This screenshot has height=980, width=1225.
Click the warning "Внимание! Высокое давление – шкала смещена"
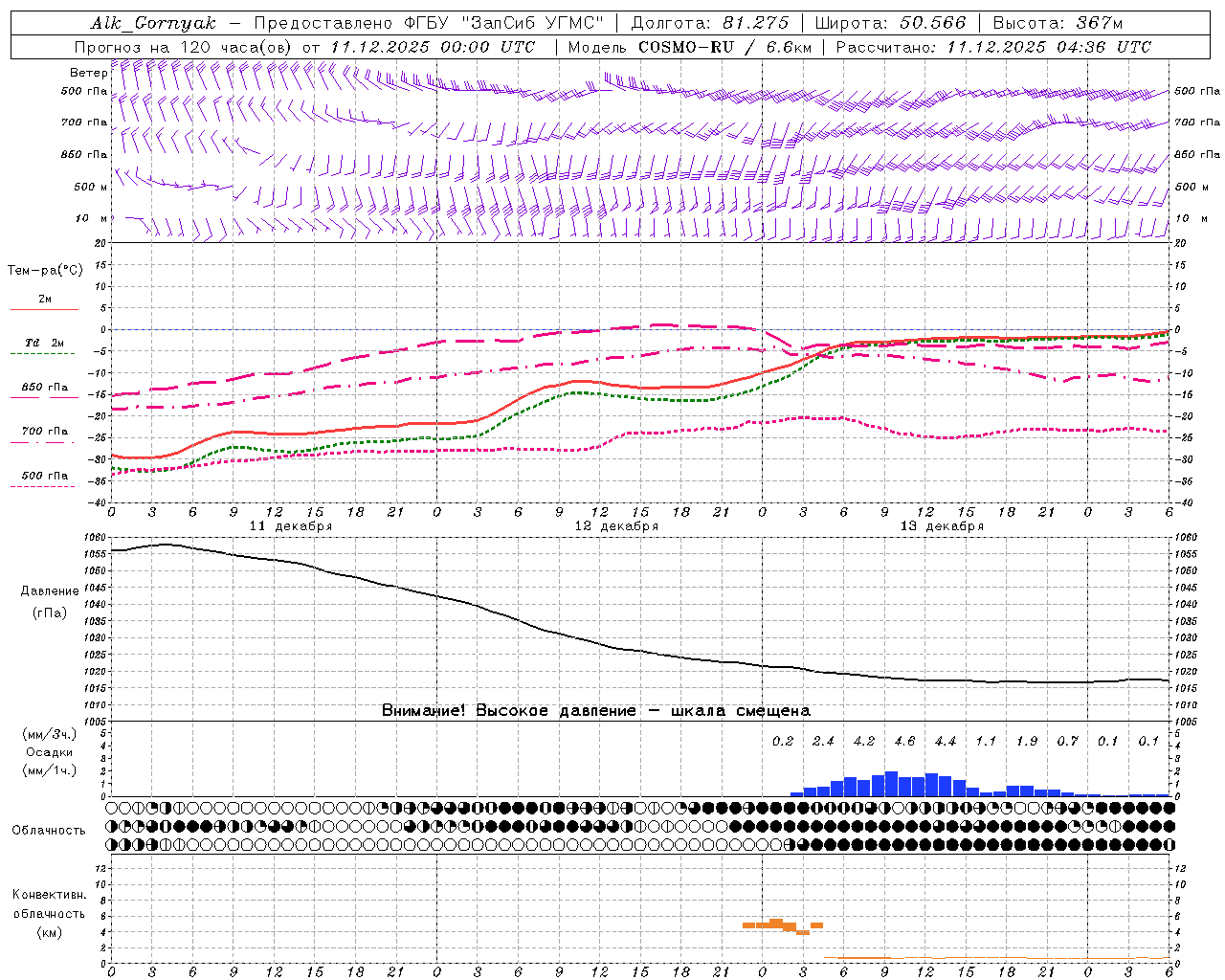click(596, 711)
